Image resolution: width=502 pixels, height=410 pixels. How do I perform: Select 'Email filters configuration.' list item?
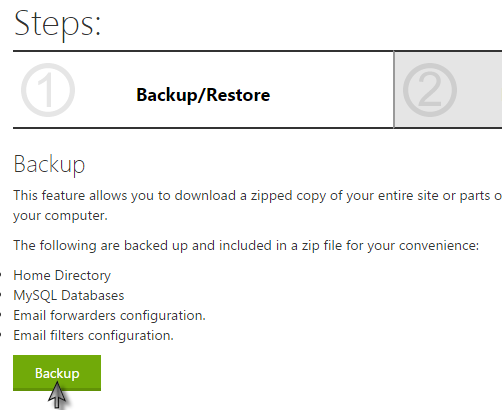[93, 335]
